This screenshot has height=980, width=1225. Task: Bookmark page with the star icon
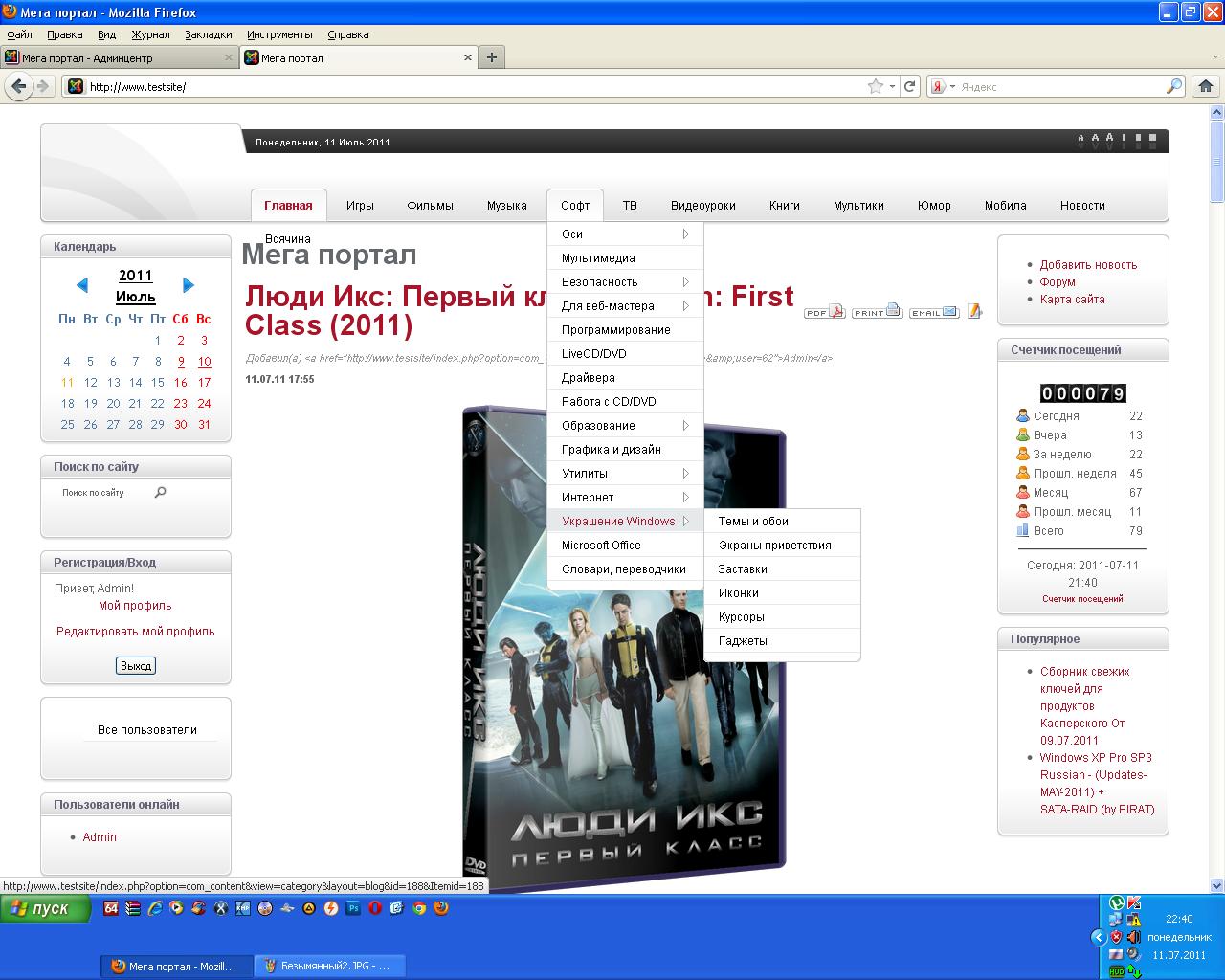tap(875, 86)
